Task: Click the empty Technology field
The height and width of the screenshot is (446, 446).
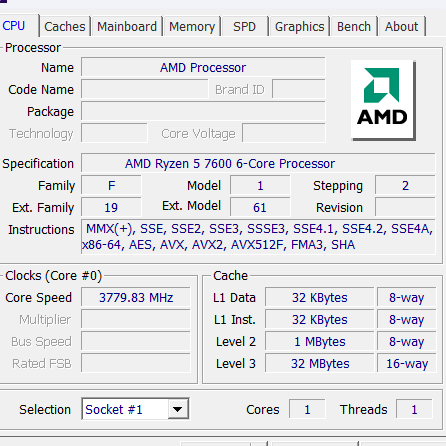Action: (114, 133)
